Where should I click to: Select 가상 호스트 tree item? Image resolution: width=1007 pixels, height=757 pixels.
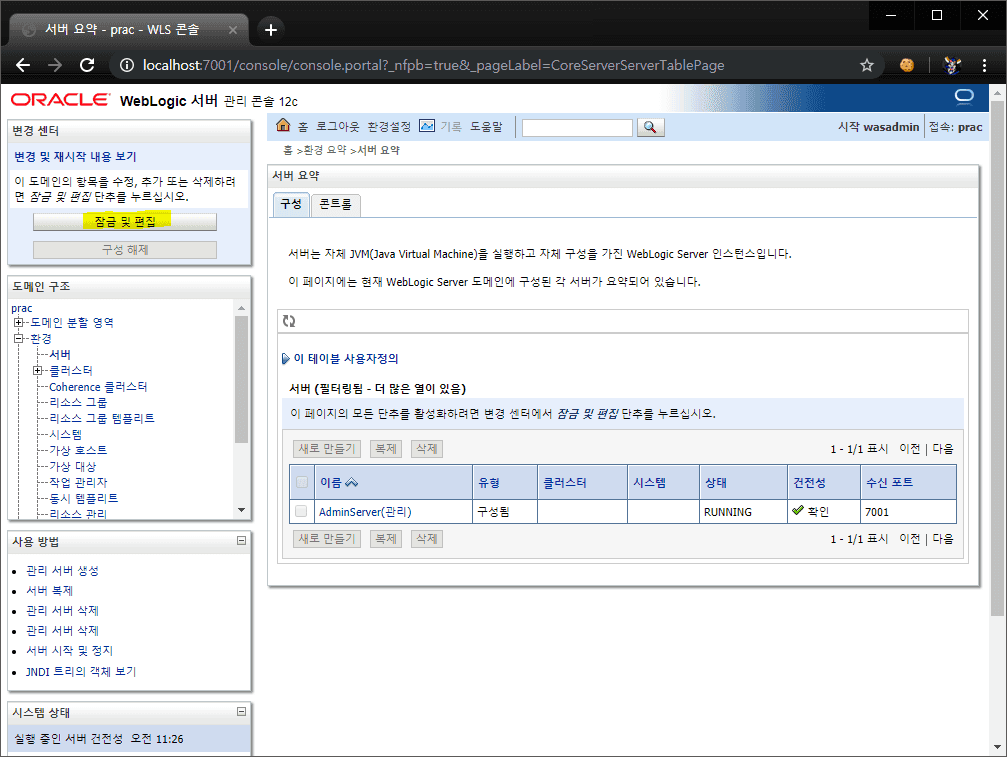[x=78, y=450]
